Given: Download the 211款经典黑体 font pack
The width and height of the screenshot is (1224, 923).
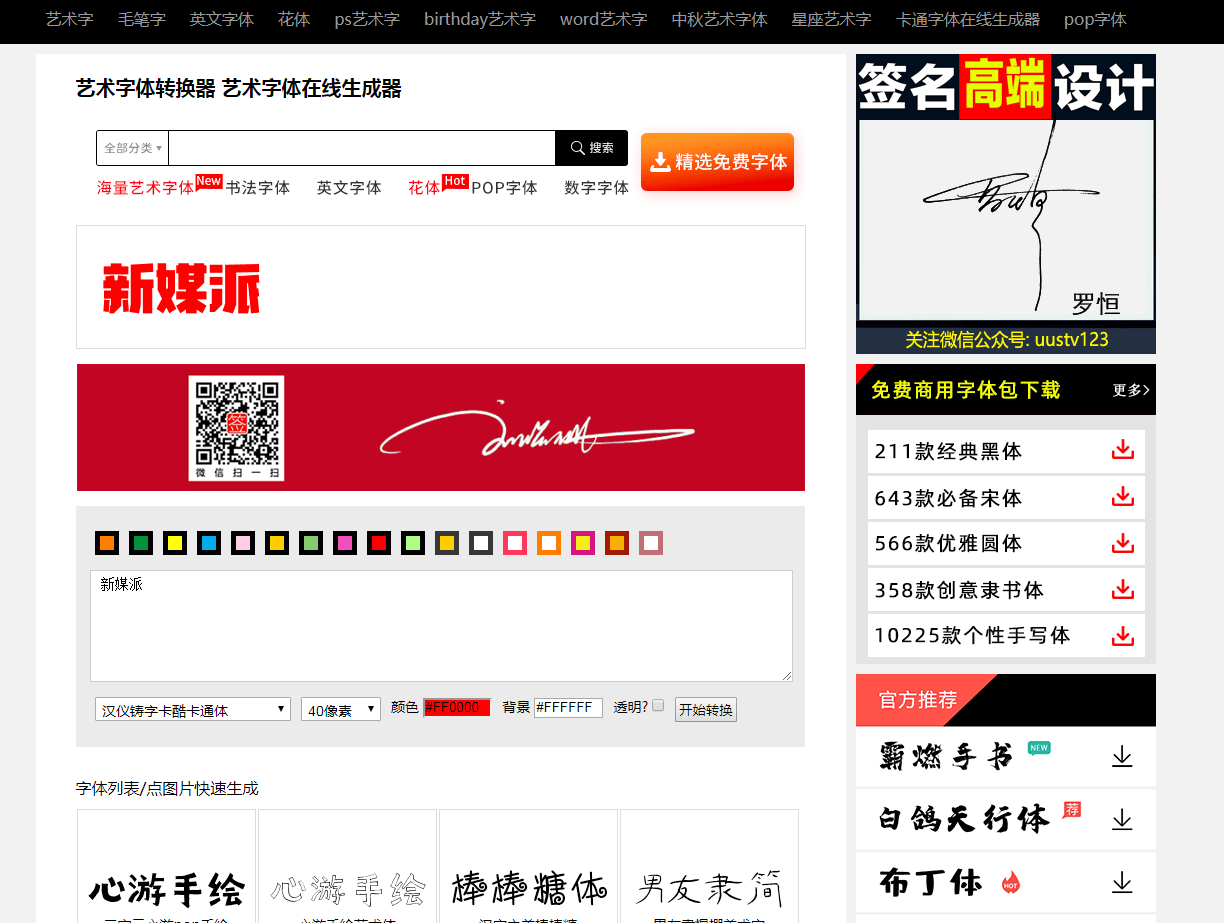Looking at the screenshot, I should pos(1122,451).
